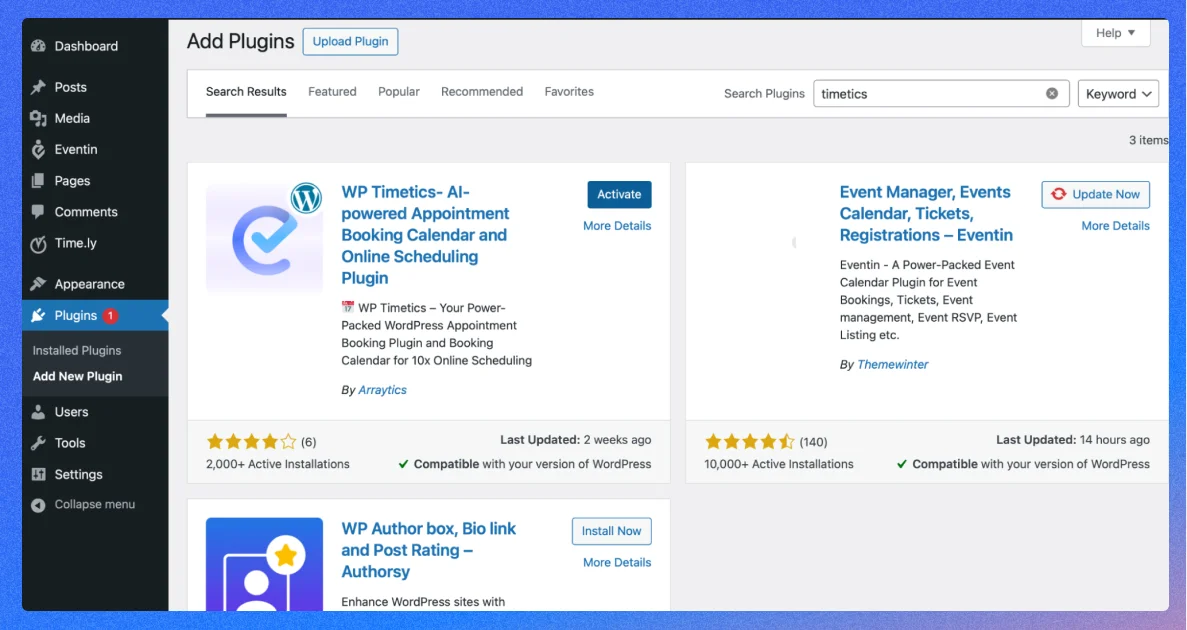Open the WP Author box title link

click(428, 550)
